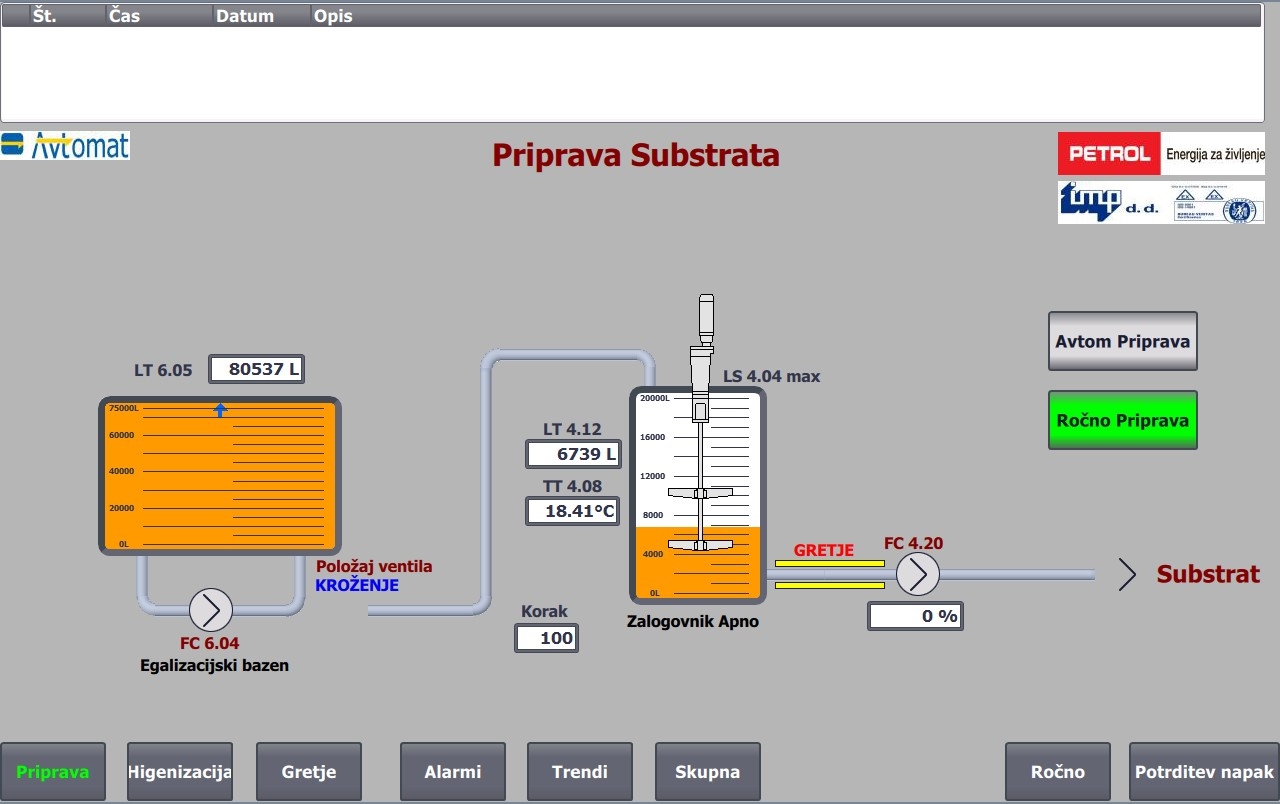Enable Avtom Priprava mode
Image resolution: width=1280 pixels, height=804 pixels.
click(1122, 341)
